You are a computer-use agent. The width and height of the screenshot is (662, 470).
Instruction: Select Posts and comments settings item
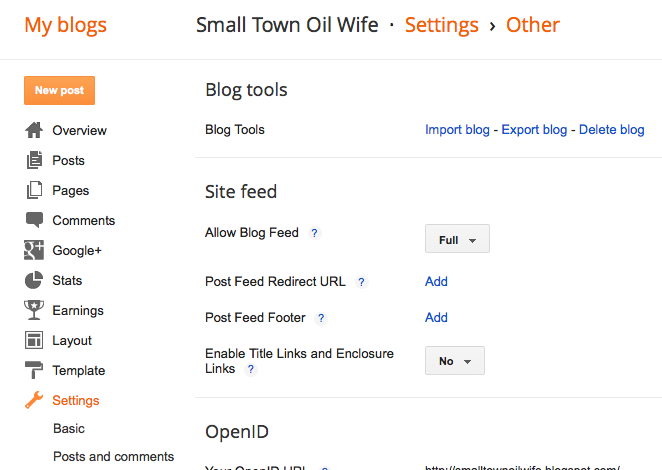(113, 456)
